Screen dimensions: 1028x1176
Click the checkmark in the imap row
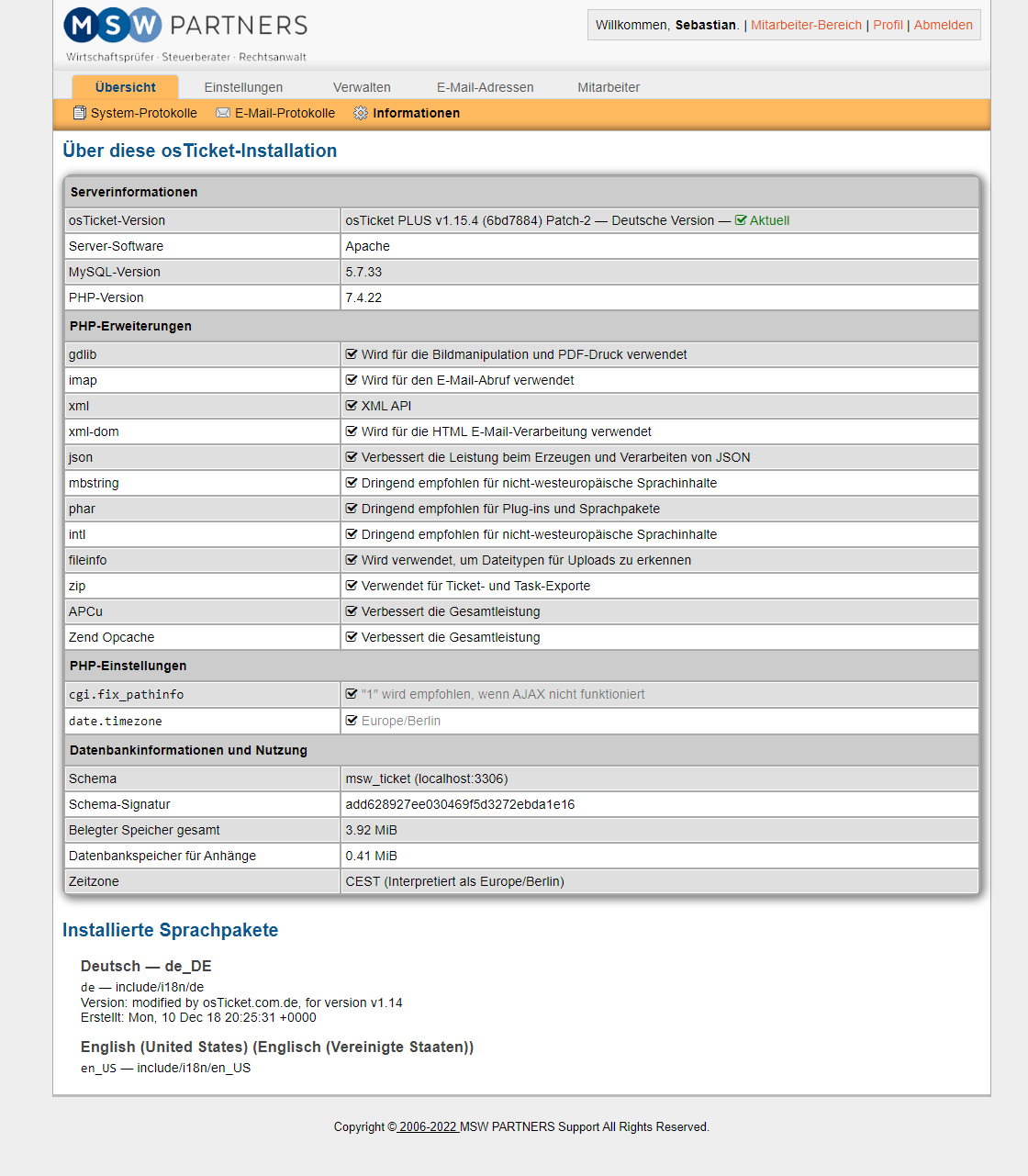tap(352, 380)
